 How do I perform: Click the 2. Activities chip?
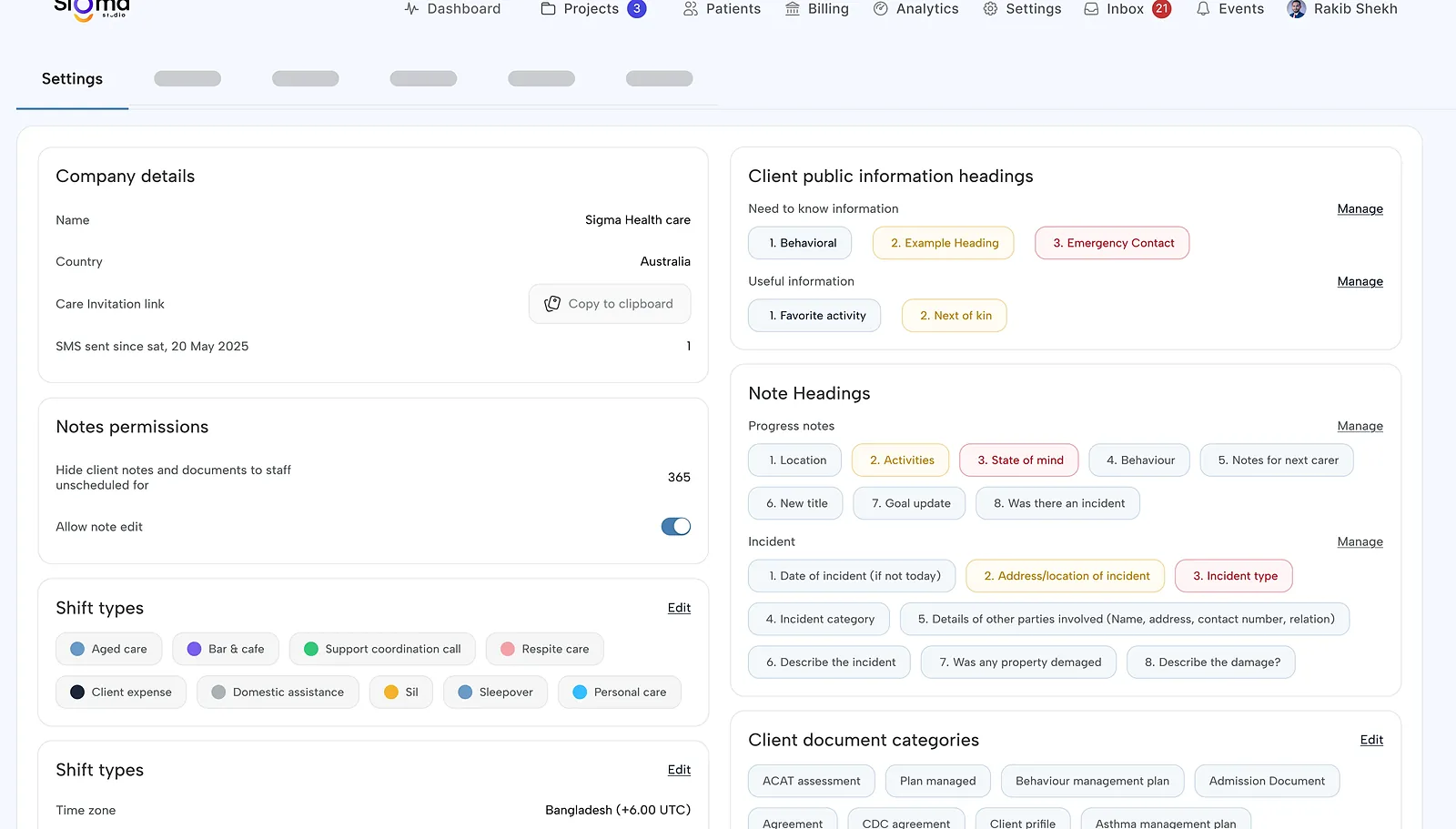pos(900,460)
